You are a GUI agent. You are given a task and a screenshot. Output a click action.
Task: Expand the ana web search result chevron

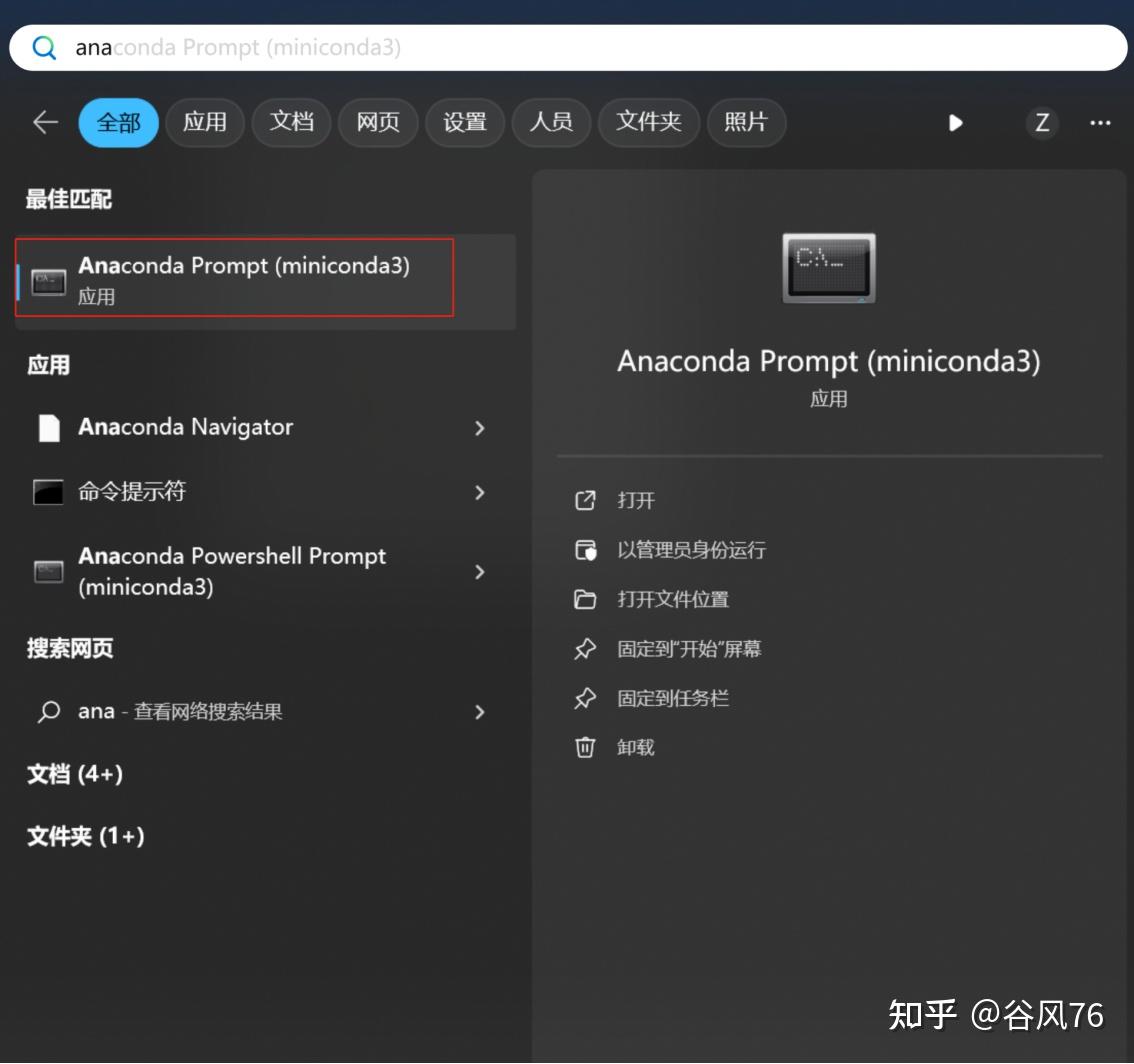click(479, 712)
